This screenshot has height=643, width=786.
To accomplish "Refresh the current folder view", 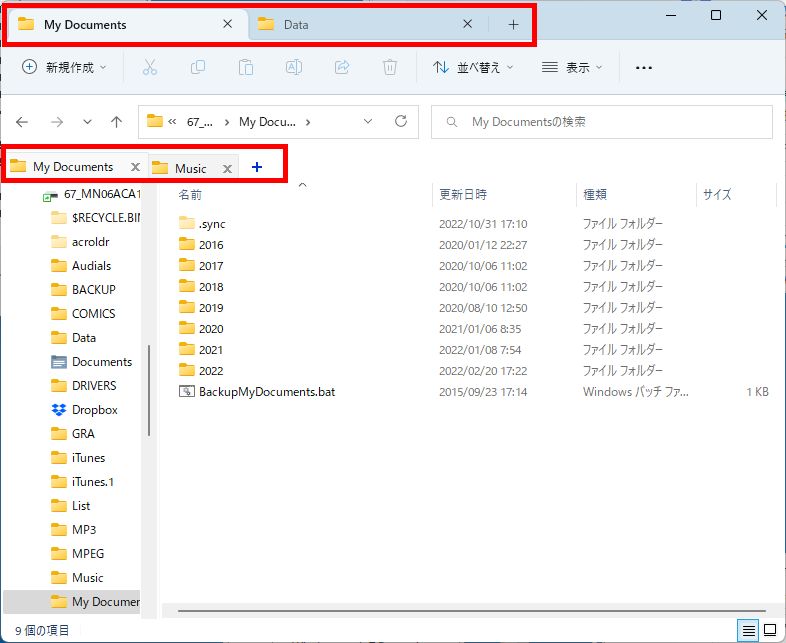I will click(x=401, y=121).
